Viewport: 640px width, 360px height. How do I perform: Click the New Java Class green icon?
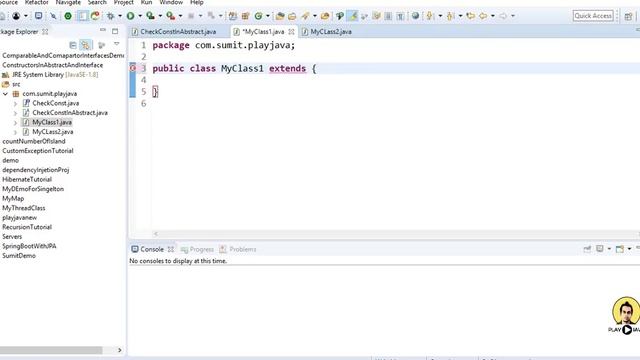click(x=258, y=16)
